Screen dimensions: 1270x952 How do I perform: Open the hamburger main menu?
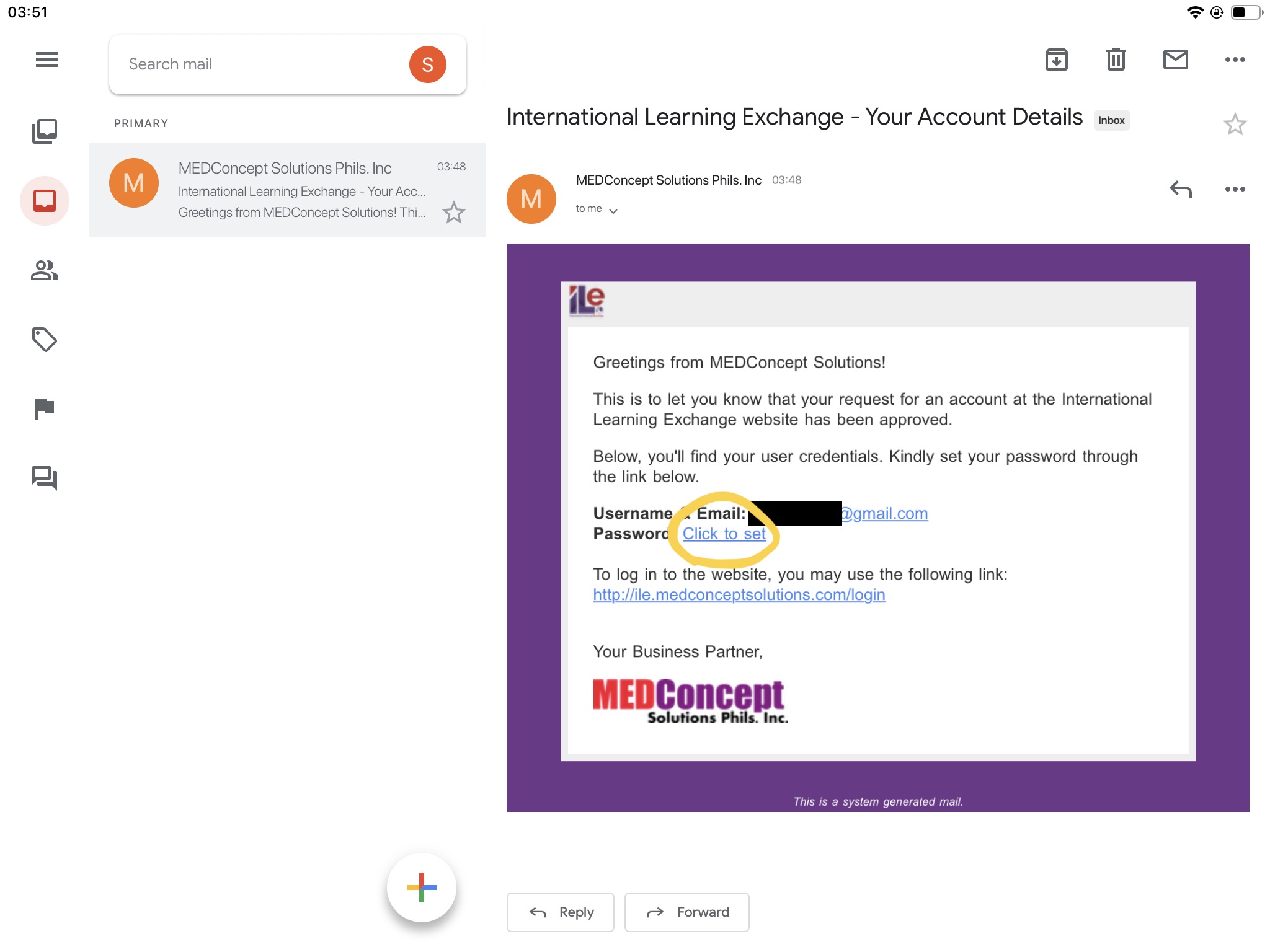(47, 59)
